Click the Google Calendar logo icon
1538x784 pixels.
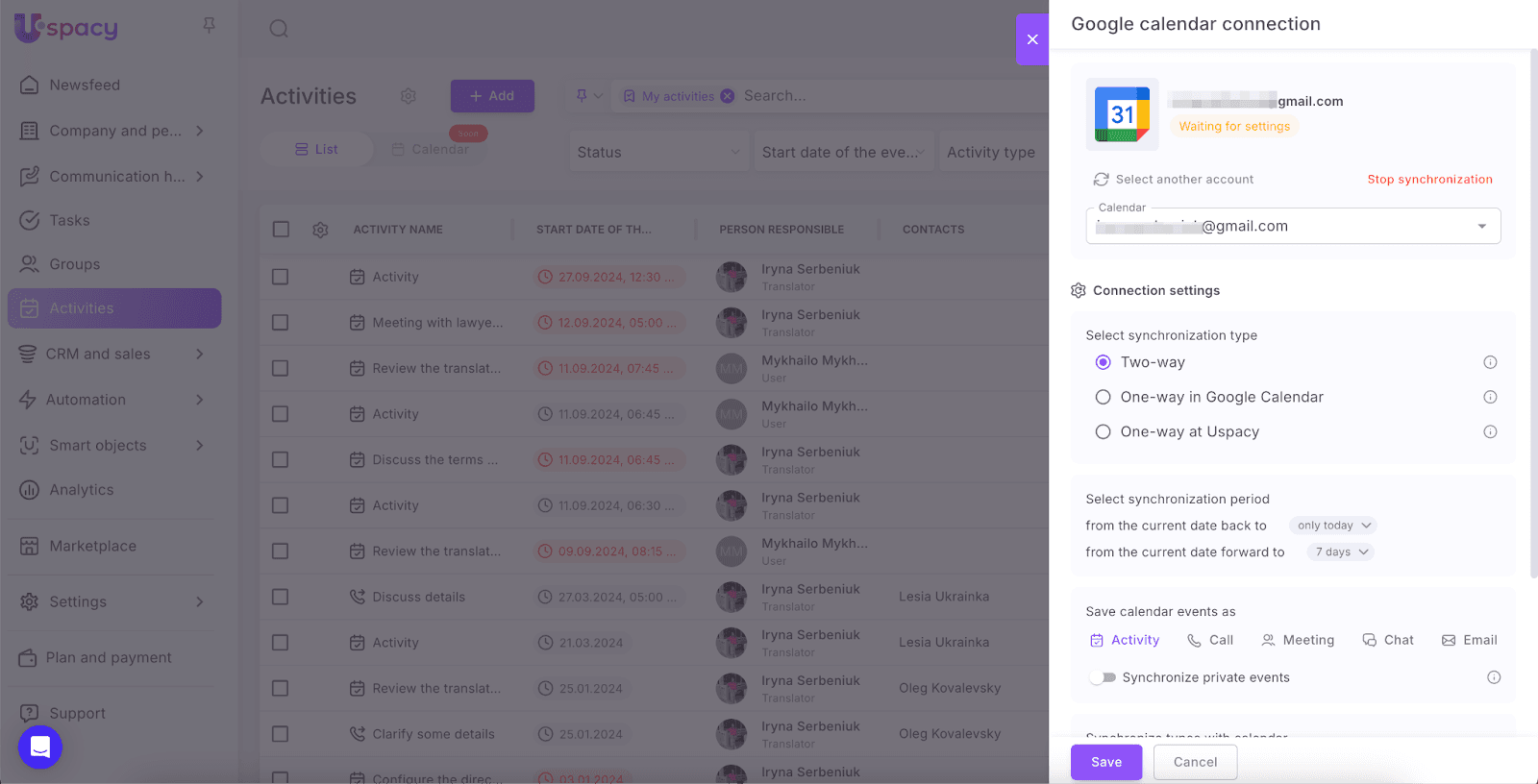(x=1122, y=114)
